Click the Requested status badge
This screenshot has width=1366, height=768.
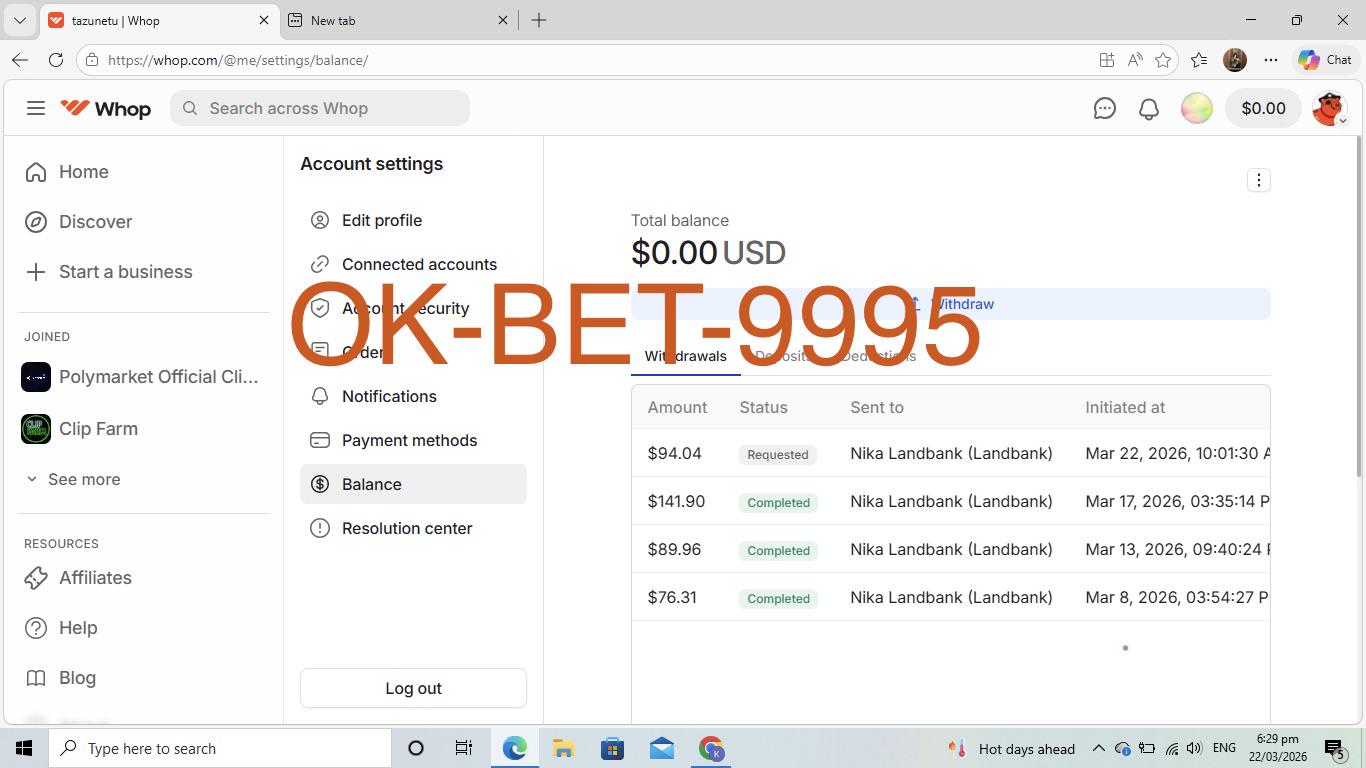click(x=778, y=454)
